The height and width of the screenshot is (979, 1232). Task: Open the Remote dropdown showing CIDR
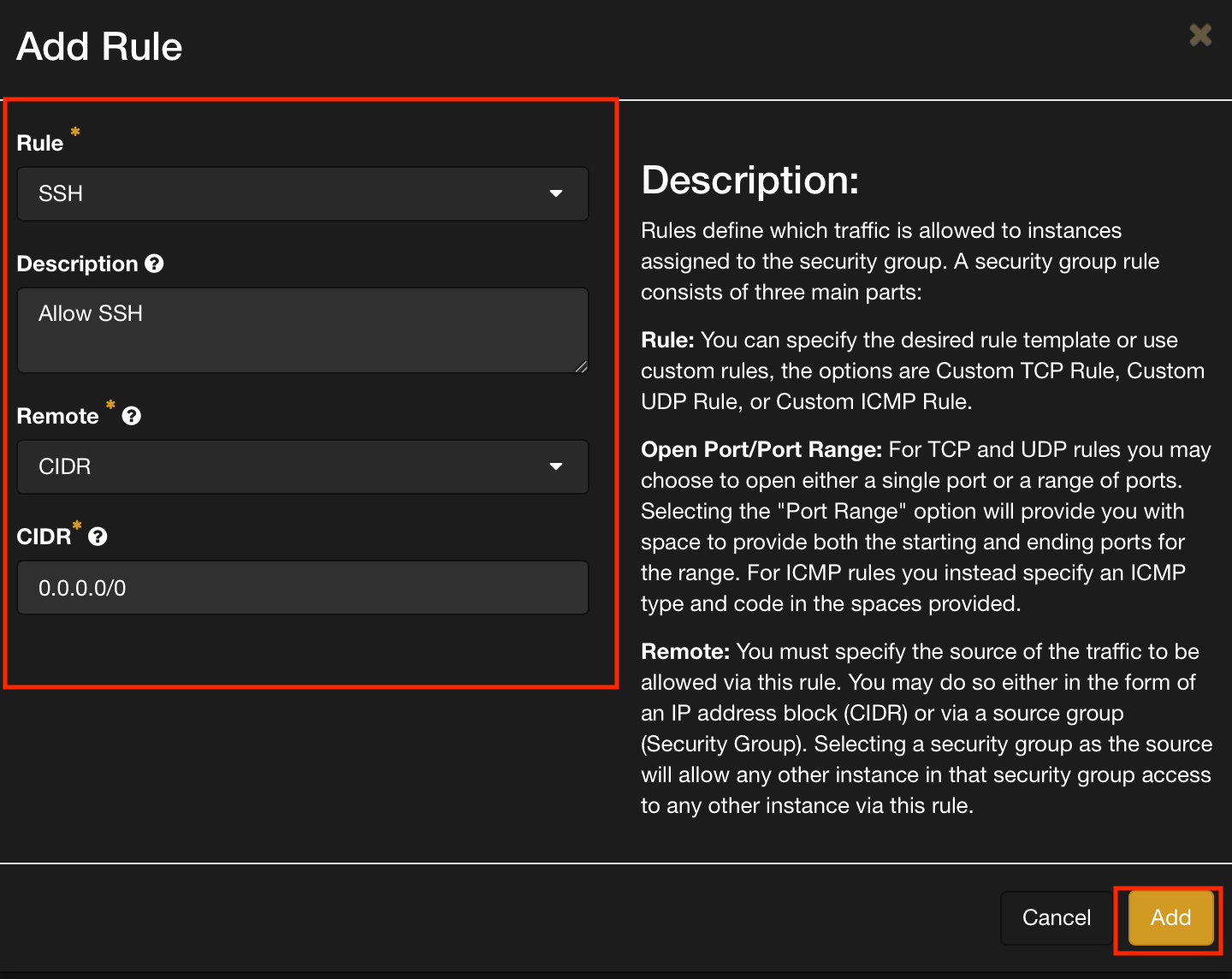(303, 467)
